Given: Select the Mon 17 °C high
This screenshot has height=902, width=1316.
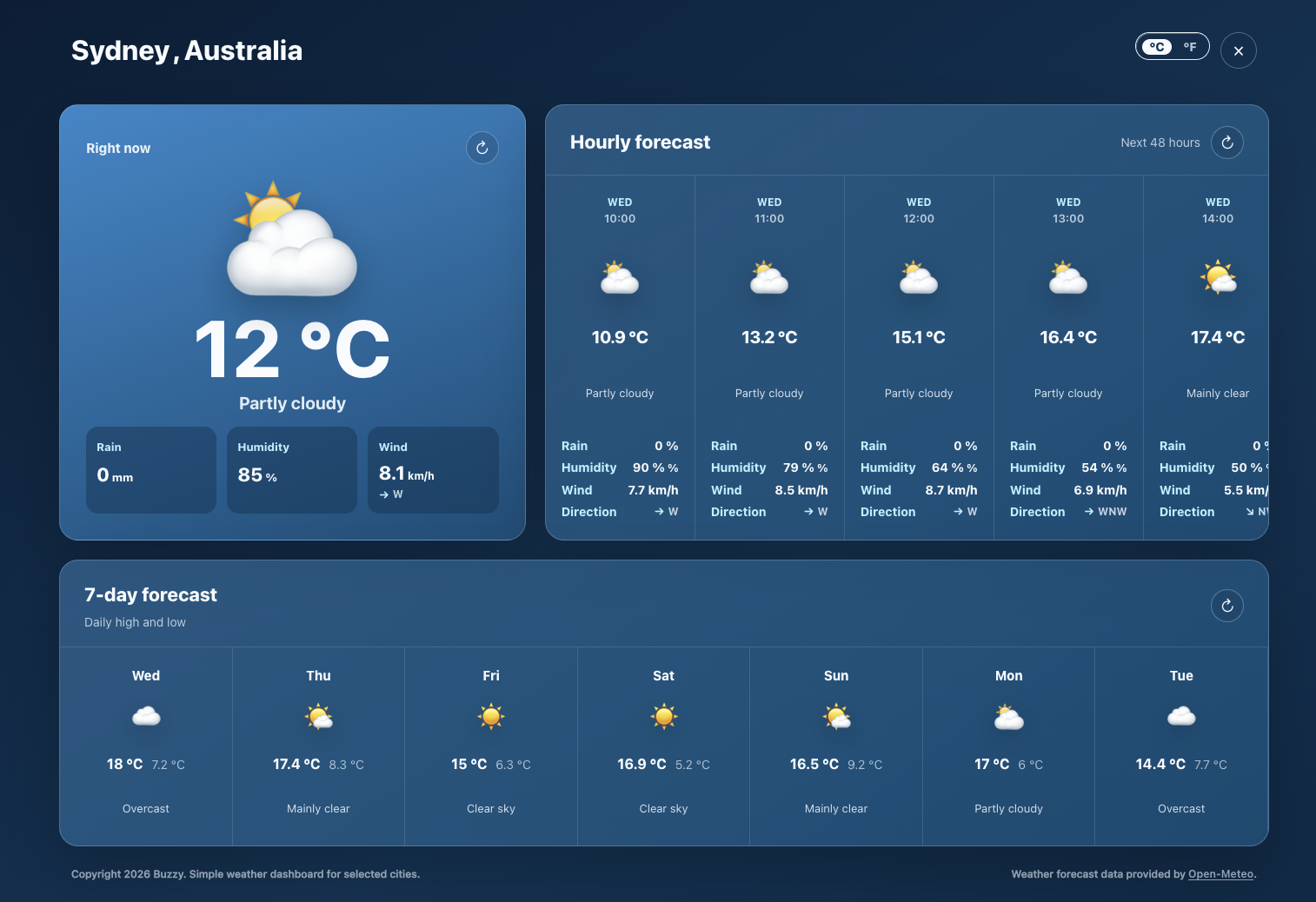Looking at the screenshot, I should tap(992, 765).
